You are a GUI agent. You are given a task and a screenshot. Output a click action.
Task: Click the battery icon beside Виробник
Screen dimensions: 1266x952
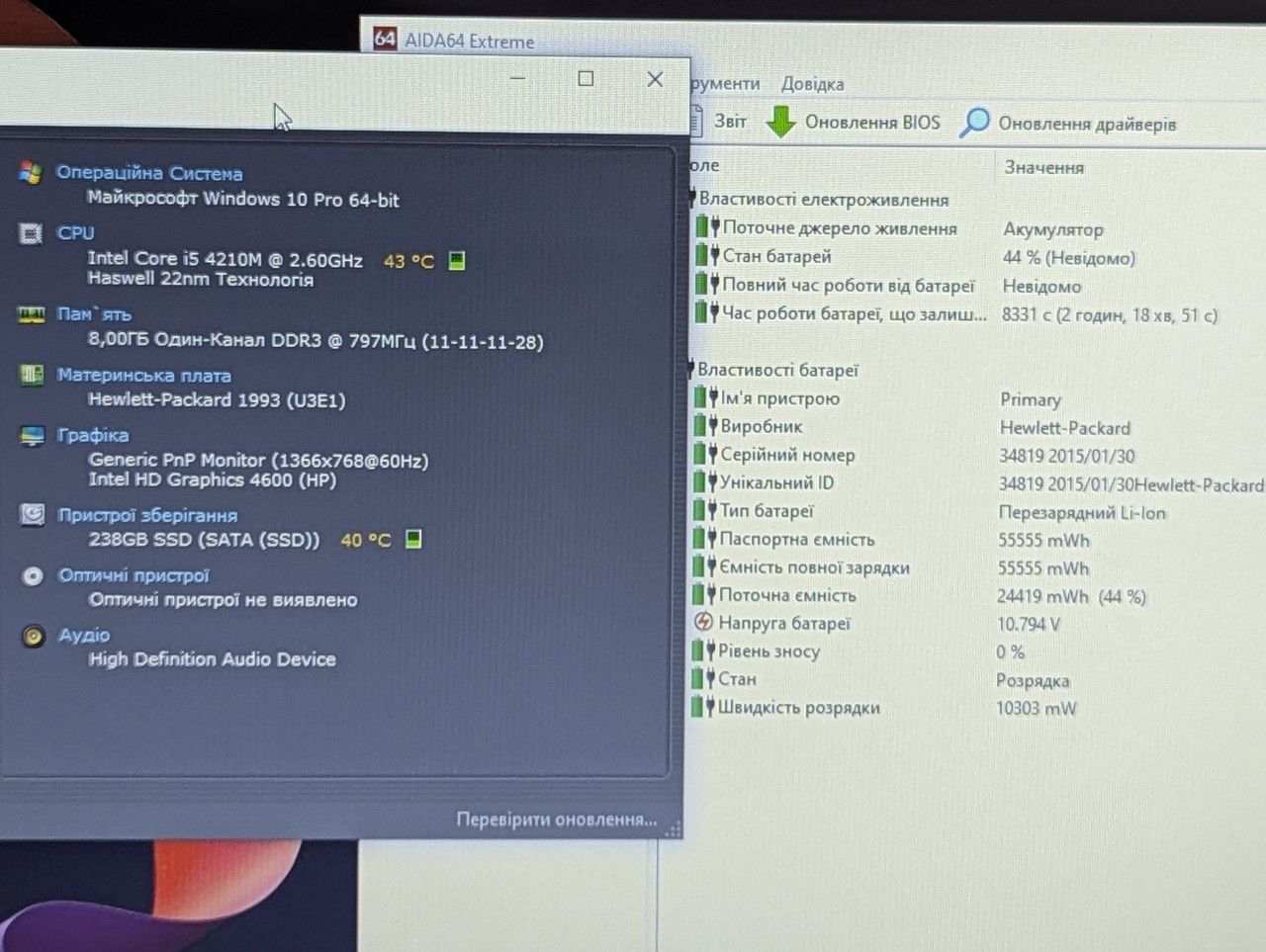point(705,426)
